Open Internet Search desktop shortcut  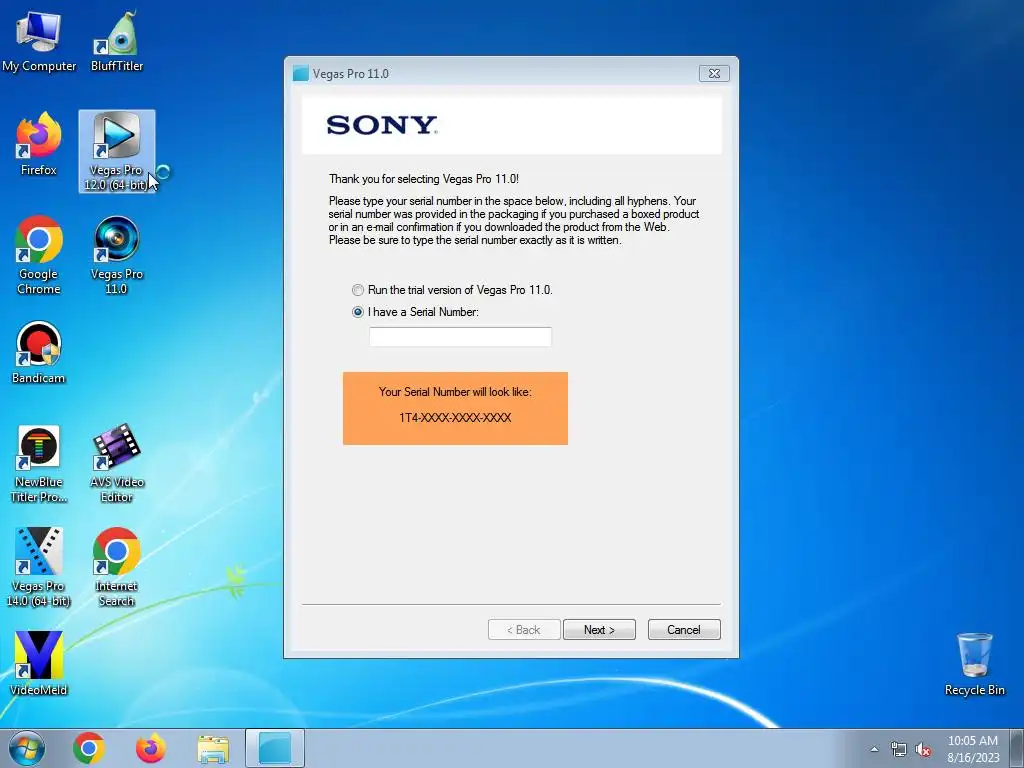tap(117, 568)
